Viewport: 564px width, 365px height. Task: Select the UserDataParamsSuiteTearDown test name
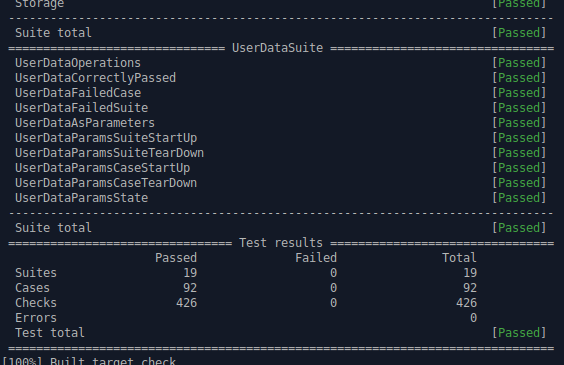tap(109, 153)
